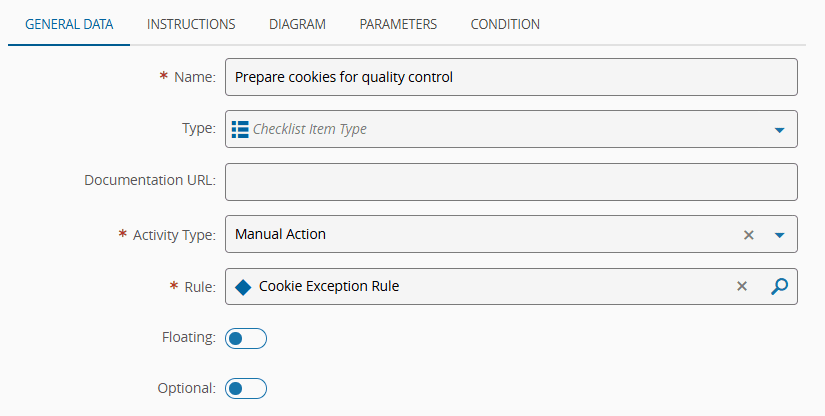Clear the Cookie Exception Rule value
Image resolution: width=825 pixels, height=416 pixels.
pos(742,286)
